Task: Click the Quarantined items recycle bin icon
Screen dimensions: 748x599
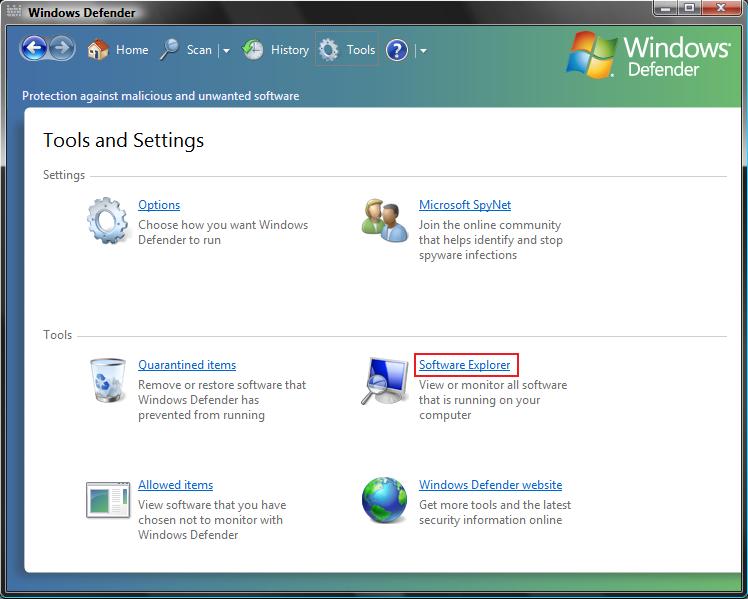Action: 108,380
